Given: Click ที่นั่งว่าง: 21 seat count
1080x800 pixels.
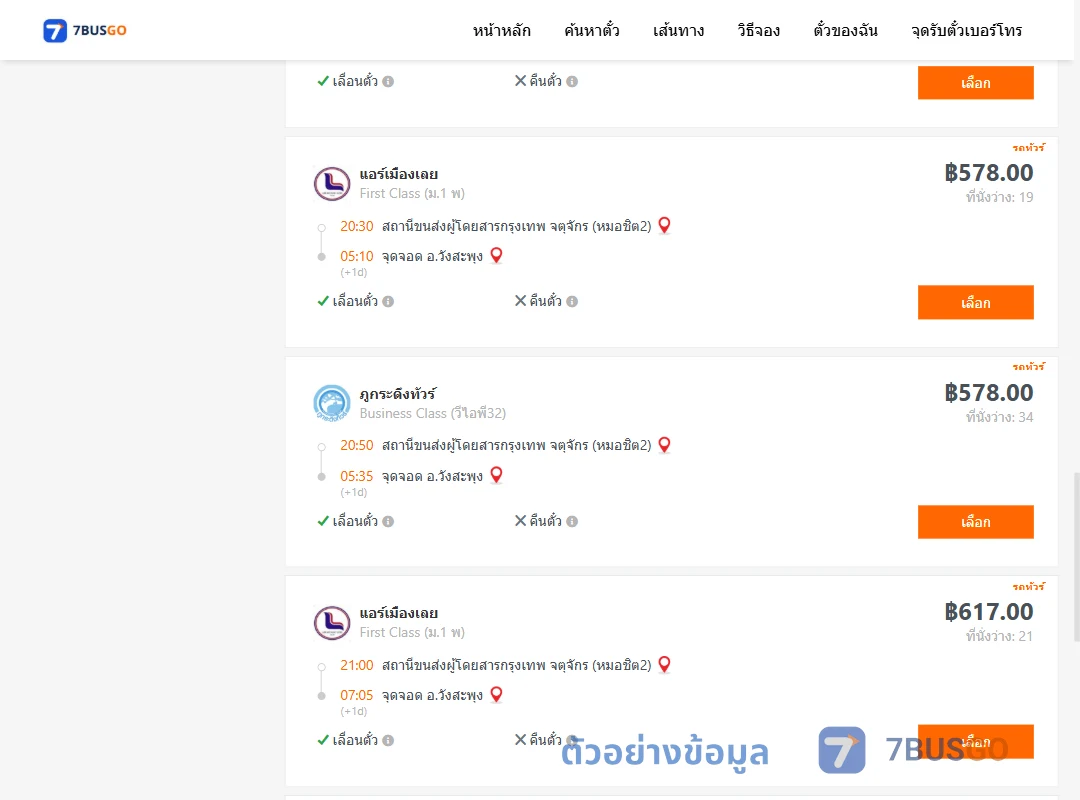Looking at the screenshot, I should tap(999, 636).
